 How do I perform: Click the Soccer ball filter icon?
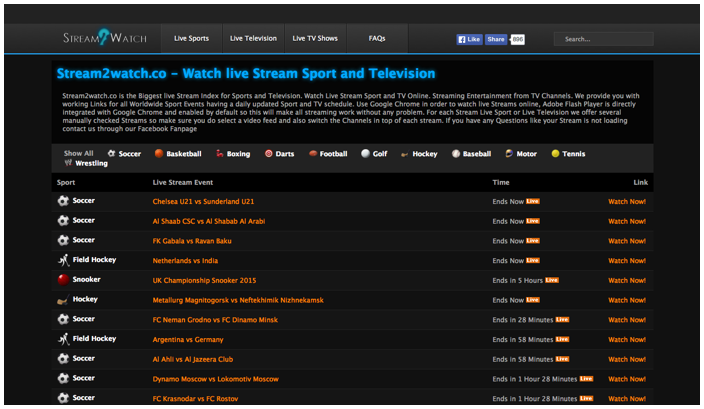click(111, 153)
